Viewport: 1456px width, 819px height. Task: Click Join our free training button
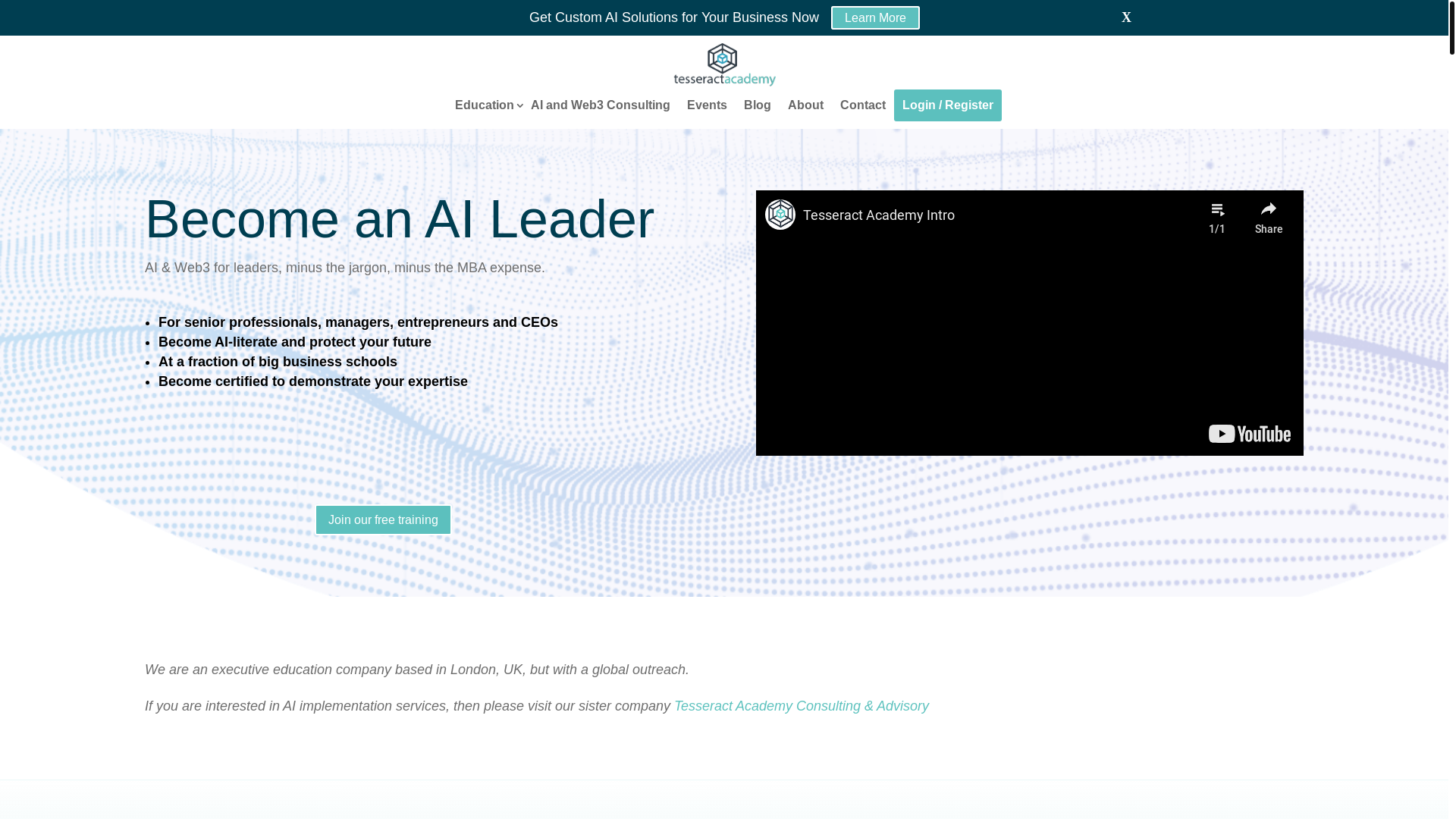pyautogui.click(x=383, y=520)
